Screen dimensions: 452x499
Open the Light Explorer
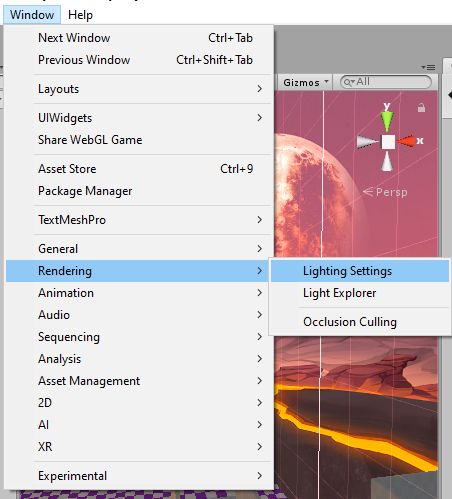(x=360, y=293)
